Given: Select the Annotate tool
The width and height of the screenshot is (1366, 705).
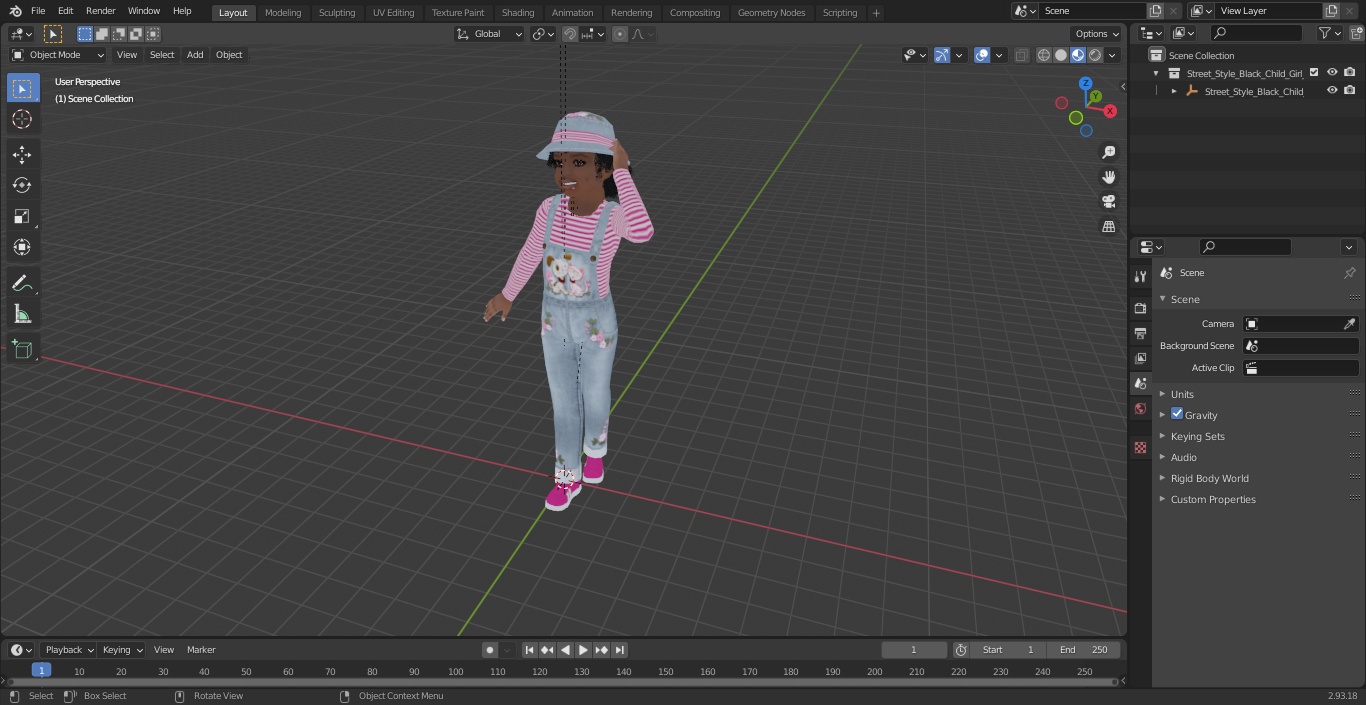Looking at the screenshot, I should click(x=22, y=284).
